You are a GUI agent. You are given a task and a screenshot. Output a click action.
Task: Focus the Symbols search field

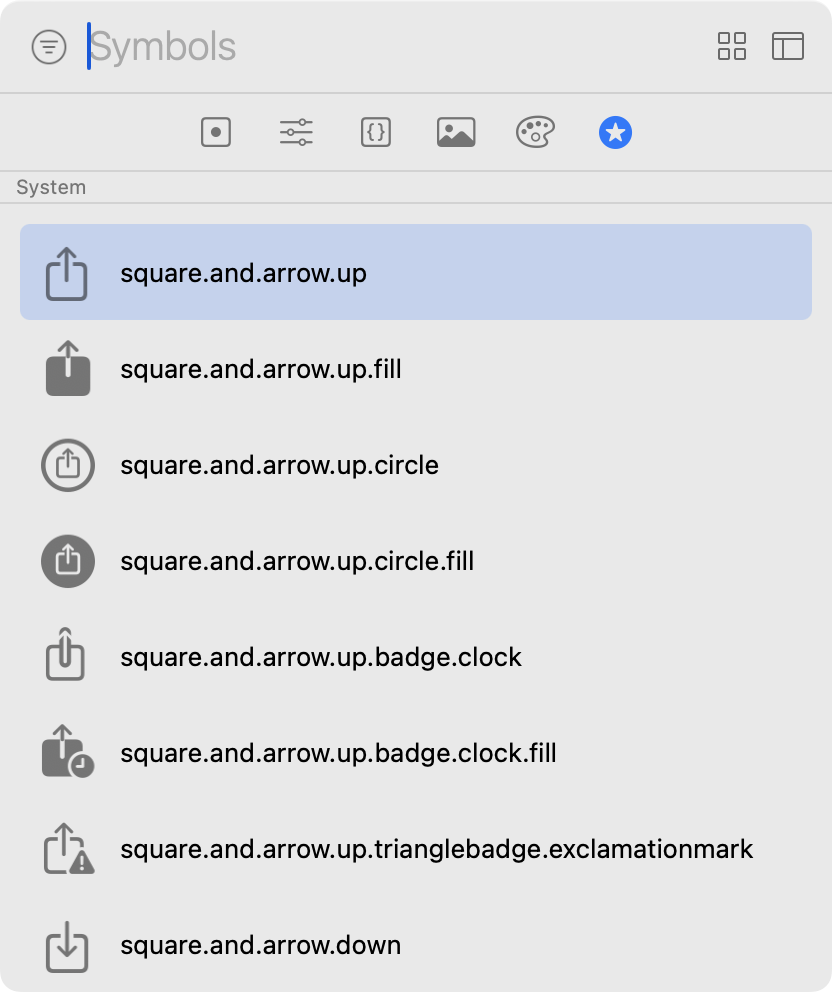click(392, 47)
